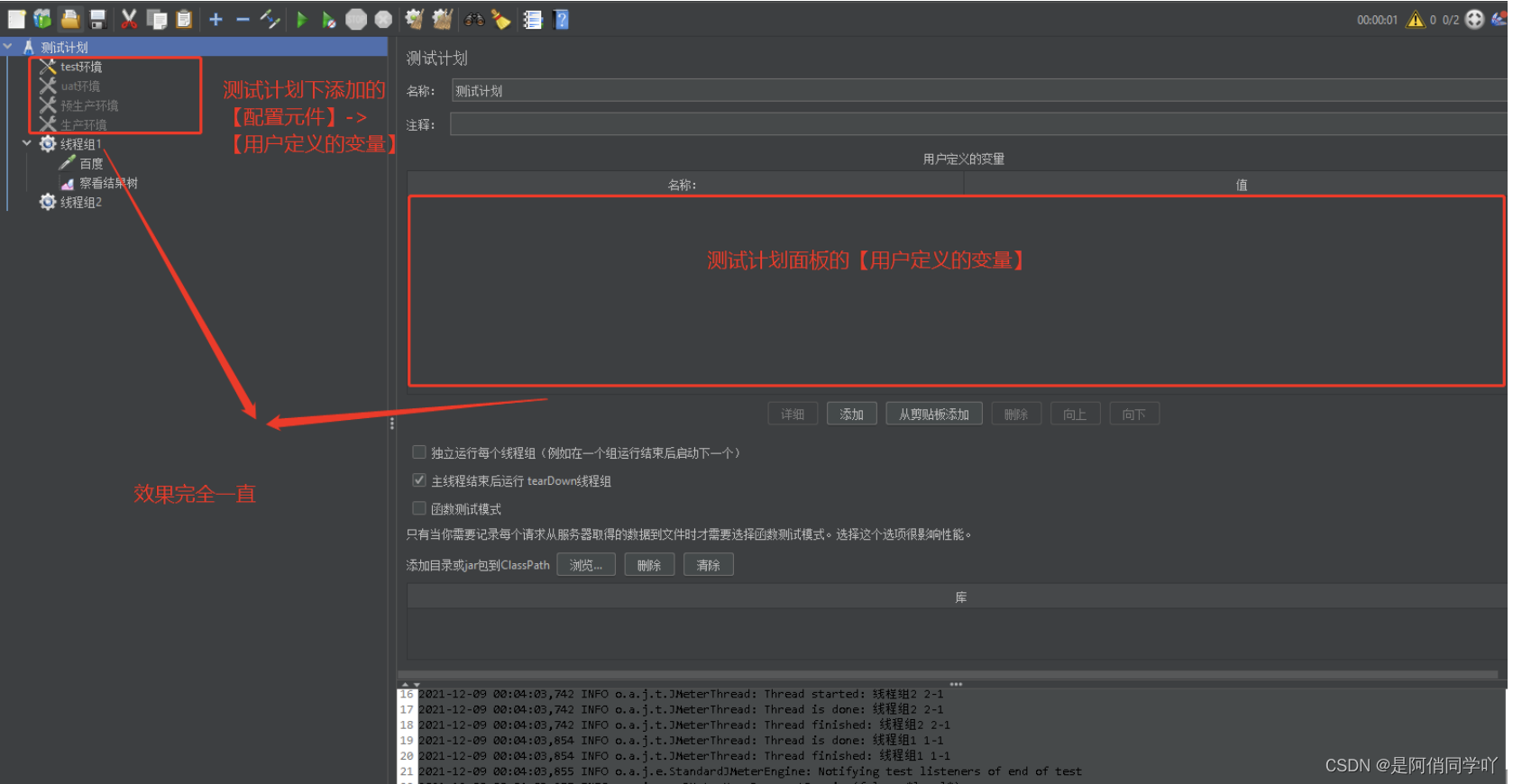This screenshot has height=784, width=1513.
Task: Shut down threads with the round X icon
Action: point(383,19)
